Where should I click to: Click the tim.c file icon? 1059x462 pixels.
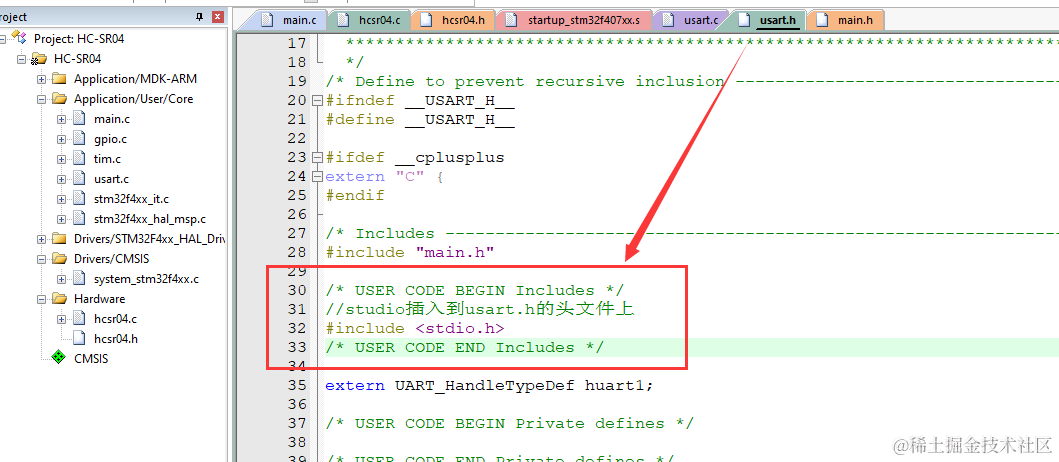click(x=80, y=159)
